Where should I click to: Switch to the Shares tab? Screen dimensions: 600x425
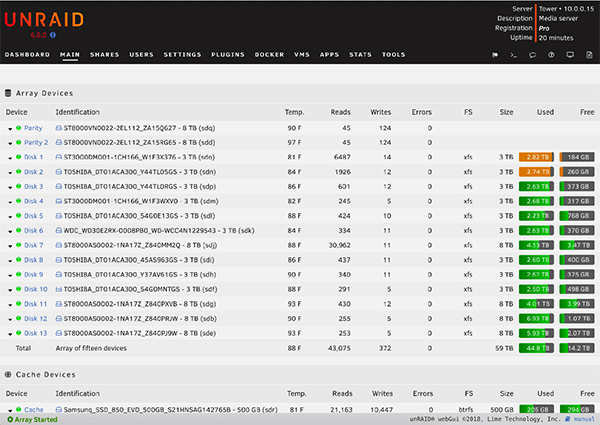104,54
